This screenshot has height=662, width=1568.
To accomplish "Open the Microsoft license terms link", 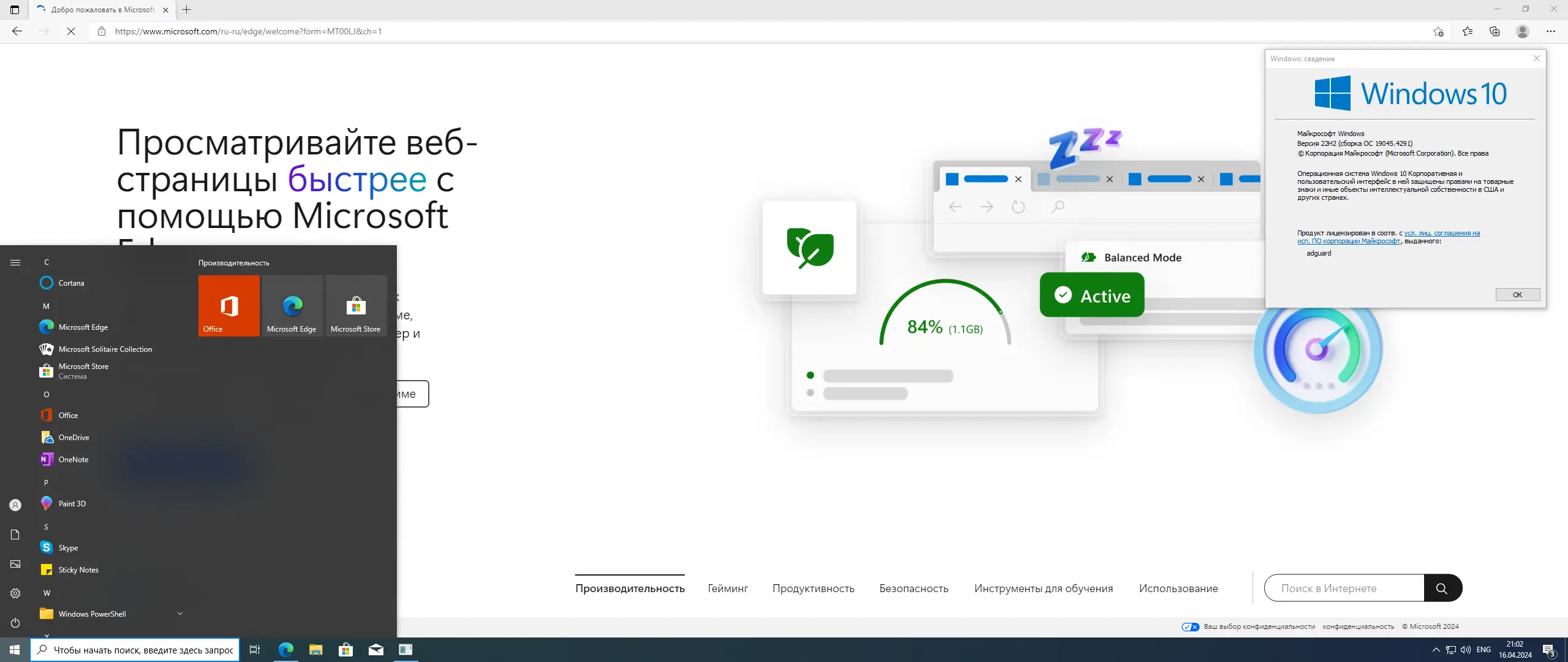I will point(1441,233).
